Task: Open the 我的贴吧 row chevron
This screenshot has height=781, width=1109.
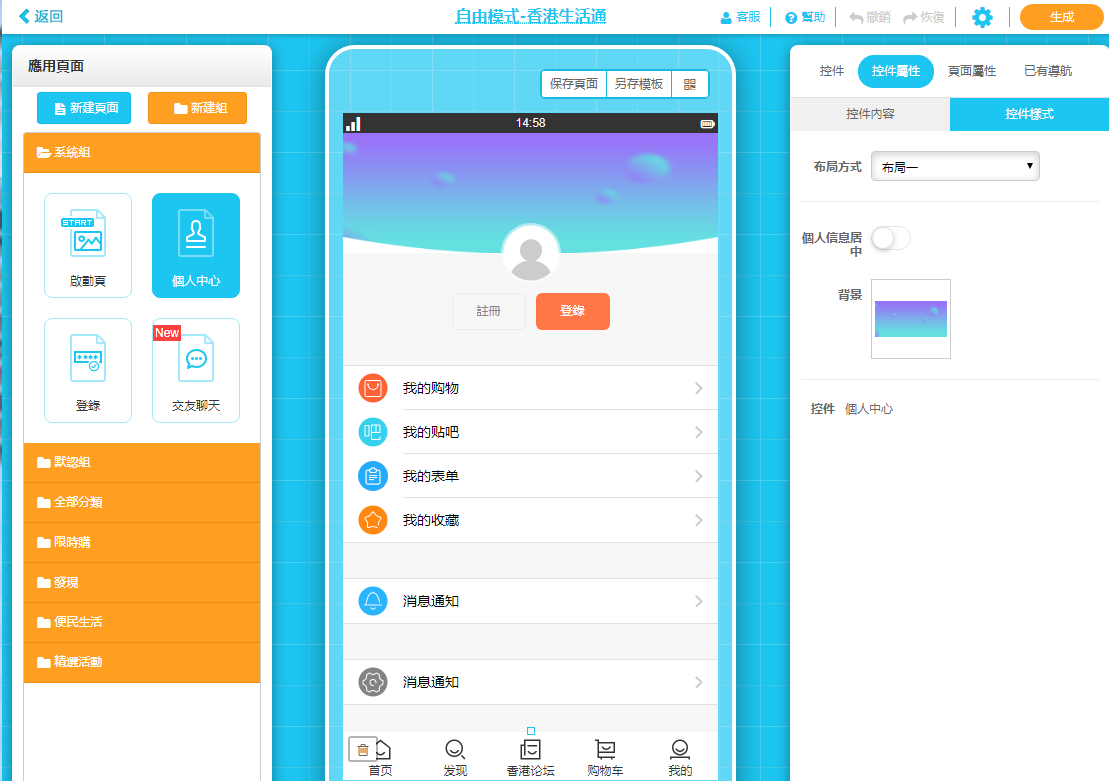Action: pos(699,432)
